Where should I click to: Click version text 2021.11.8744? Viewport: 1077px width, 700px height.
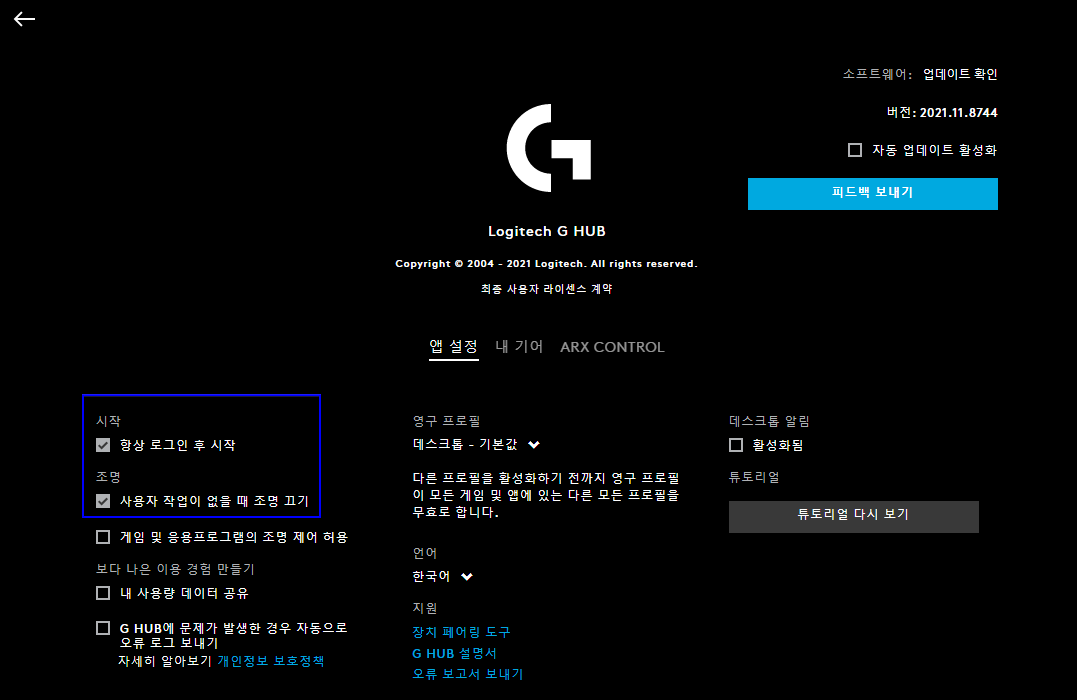[958, 113]
